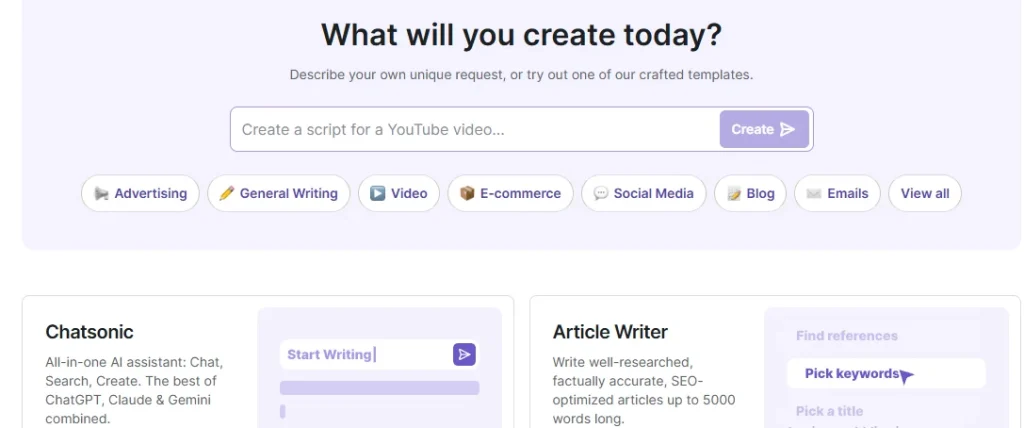This screenshot has height=428, width=1024.
Task: Click the speech bubble icon on Social Media
Action: pos(601,193)
